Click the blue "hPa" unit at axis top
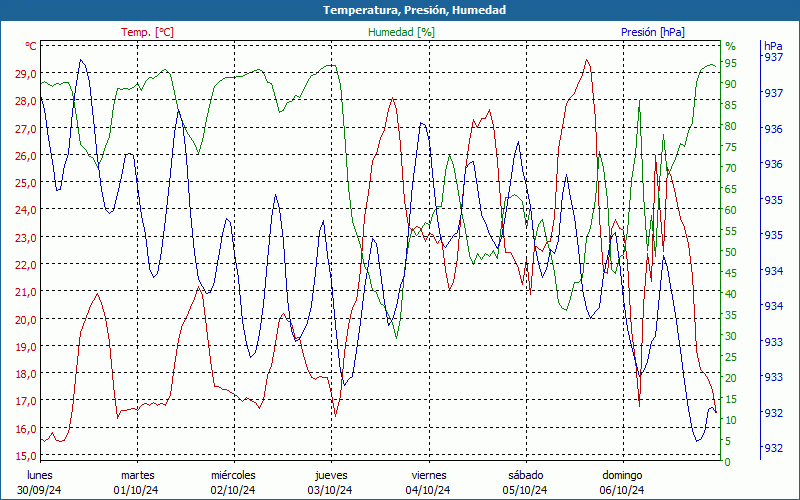Image resolution: width=800 pixels, height=500 pixels. click(773, 45)
